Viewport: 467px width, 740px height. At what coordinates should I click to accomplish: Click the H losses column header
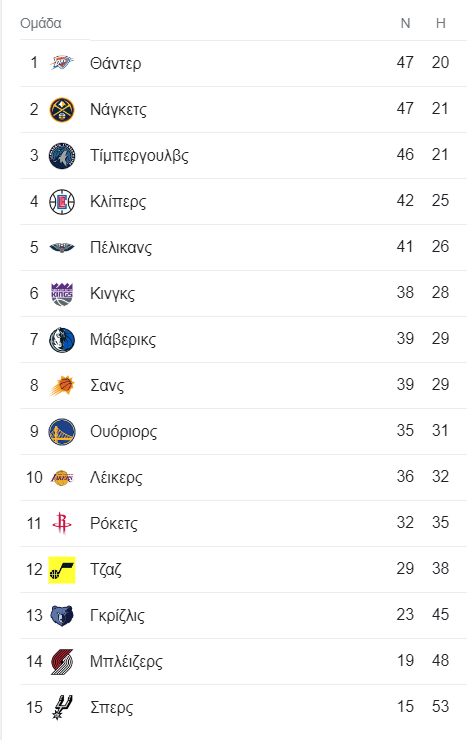click(x=441, y=23)
